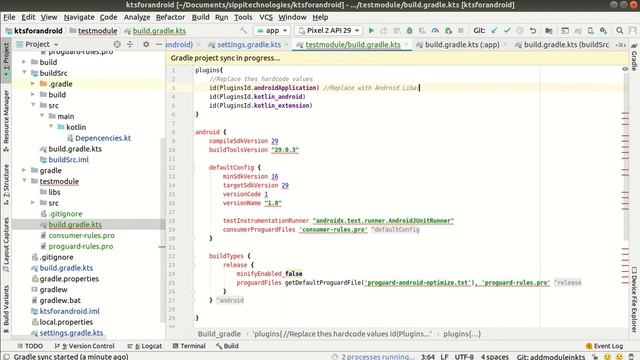Open the Structure side tab

(6, 184)
